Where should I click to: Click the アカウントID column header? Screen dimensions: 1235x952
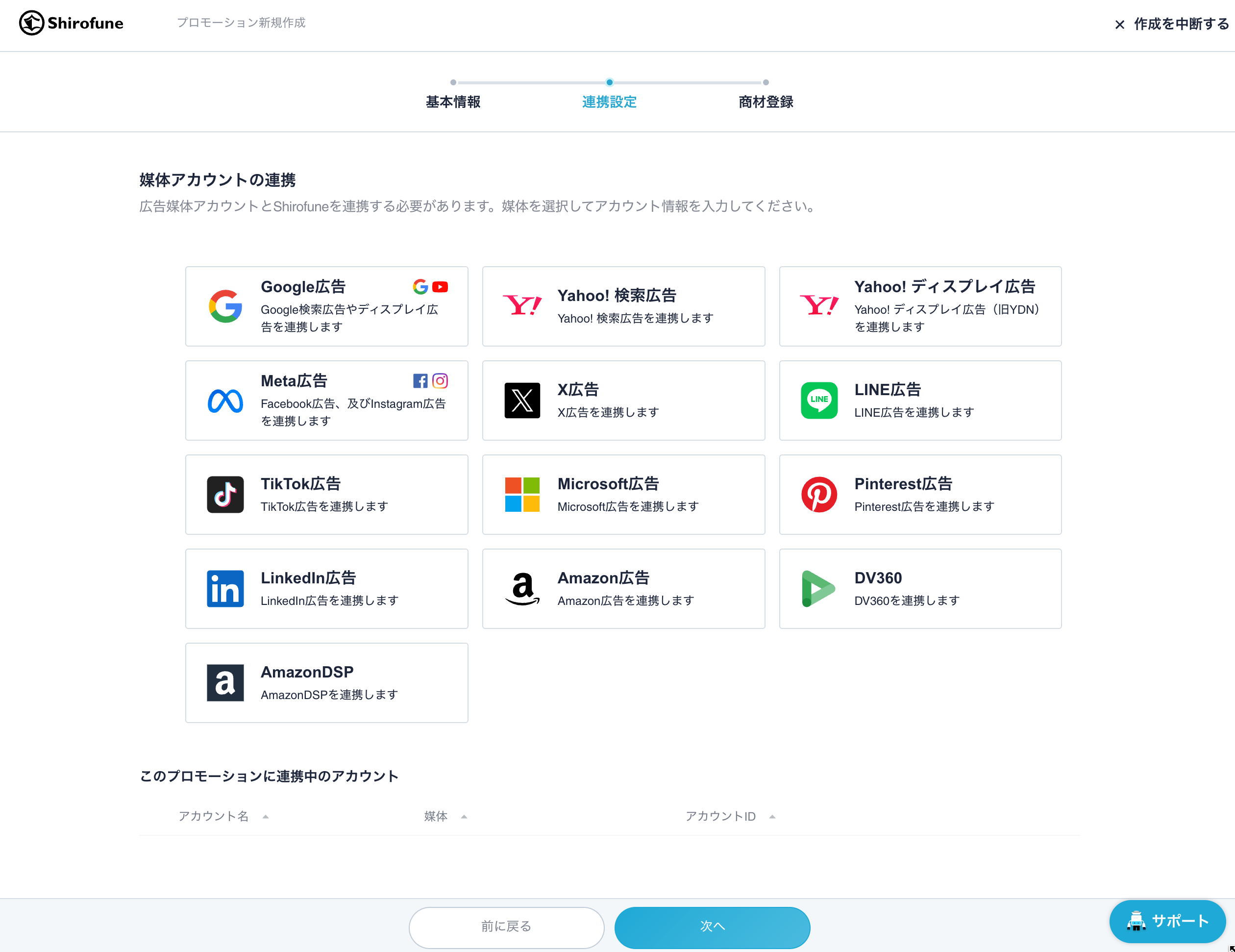[720, 817]
